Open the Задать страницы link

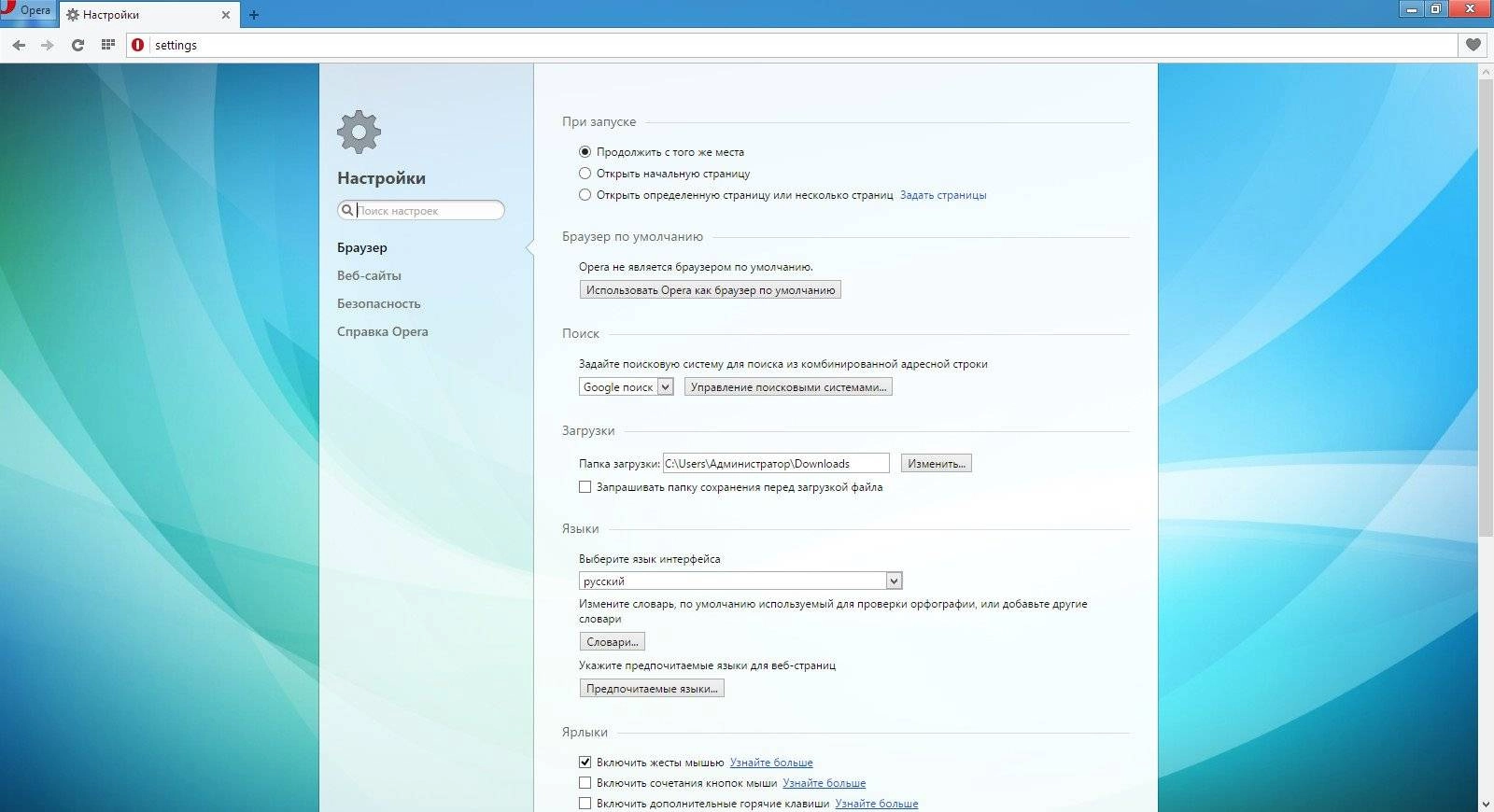tap(943, 195)
